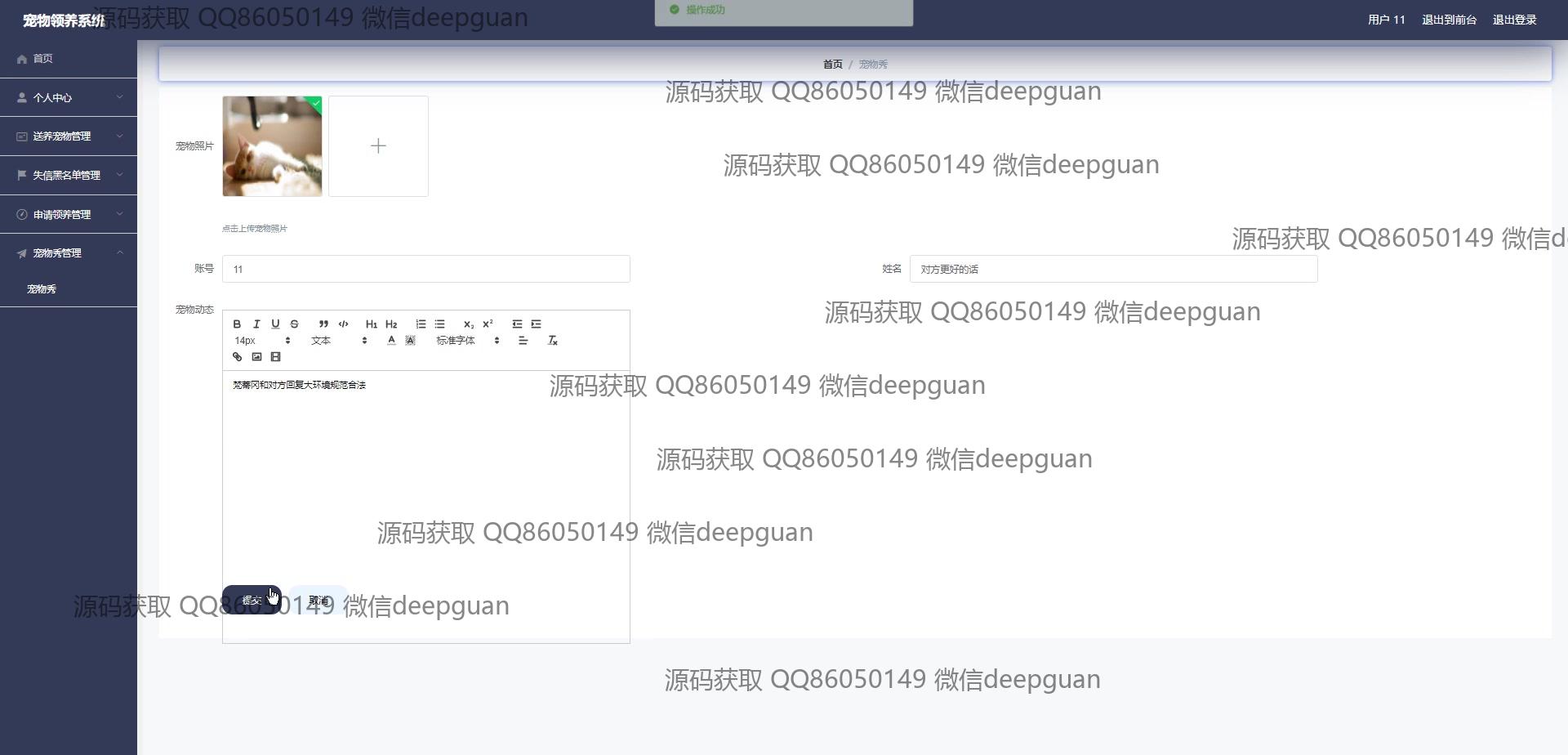The image size is (1568, 755).
Task: Insert a video into editor
Action: [x=275, y=357]
